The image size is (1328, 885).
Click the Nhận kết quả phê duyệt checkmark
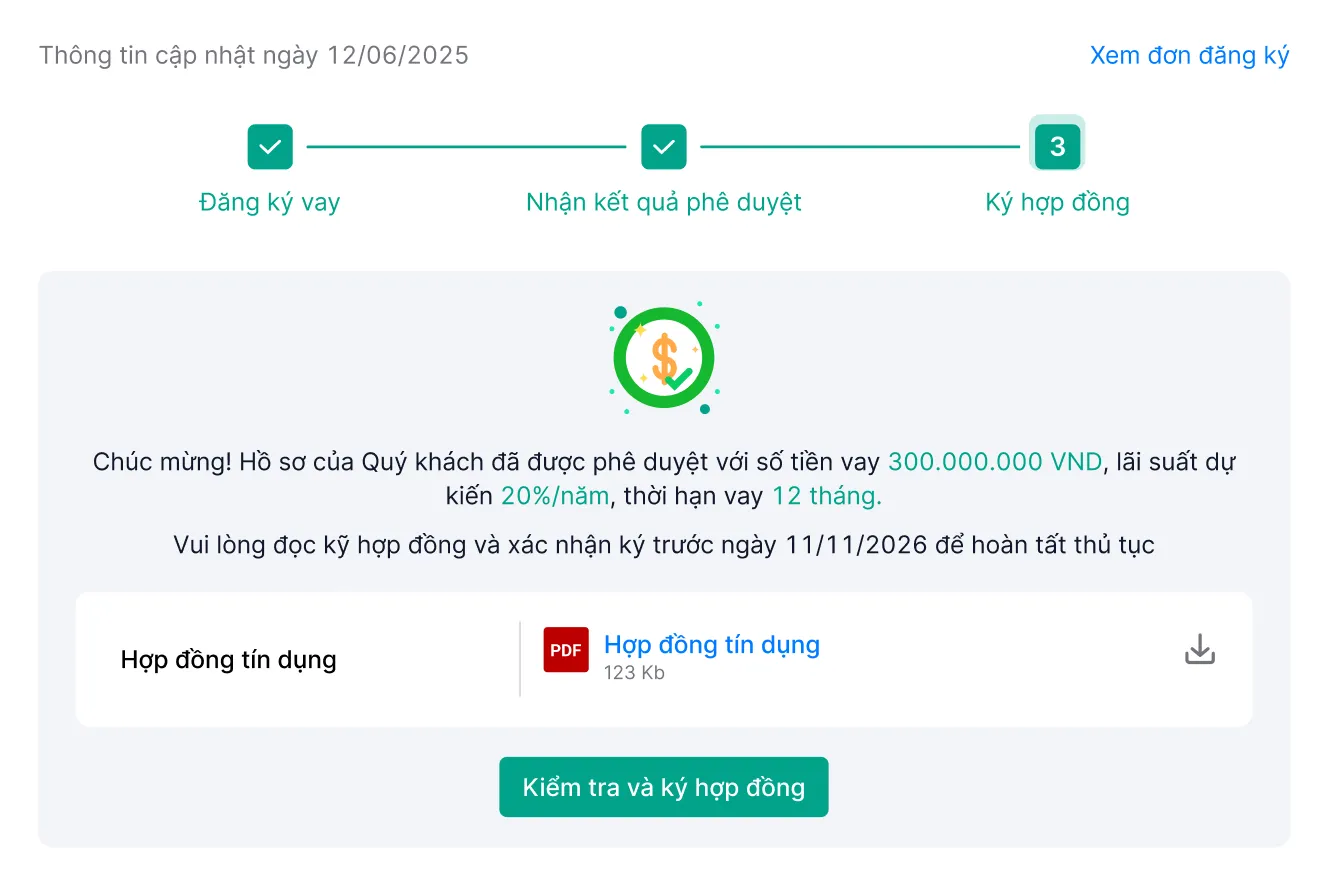664,147
